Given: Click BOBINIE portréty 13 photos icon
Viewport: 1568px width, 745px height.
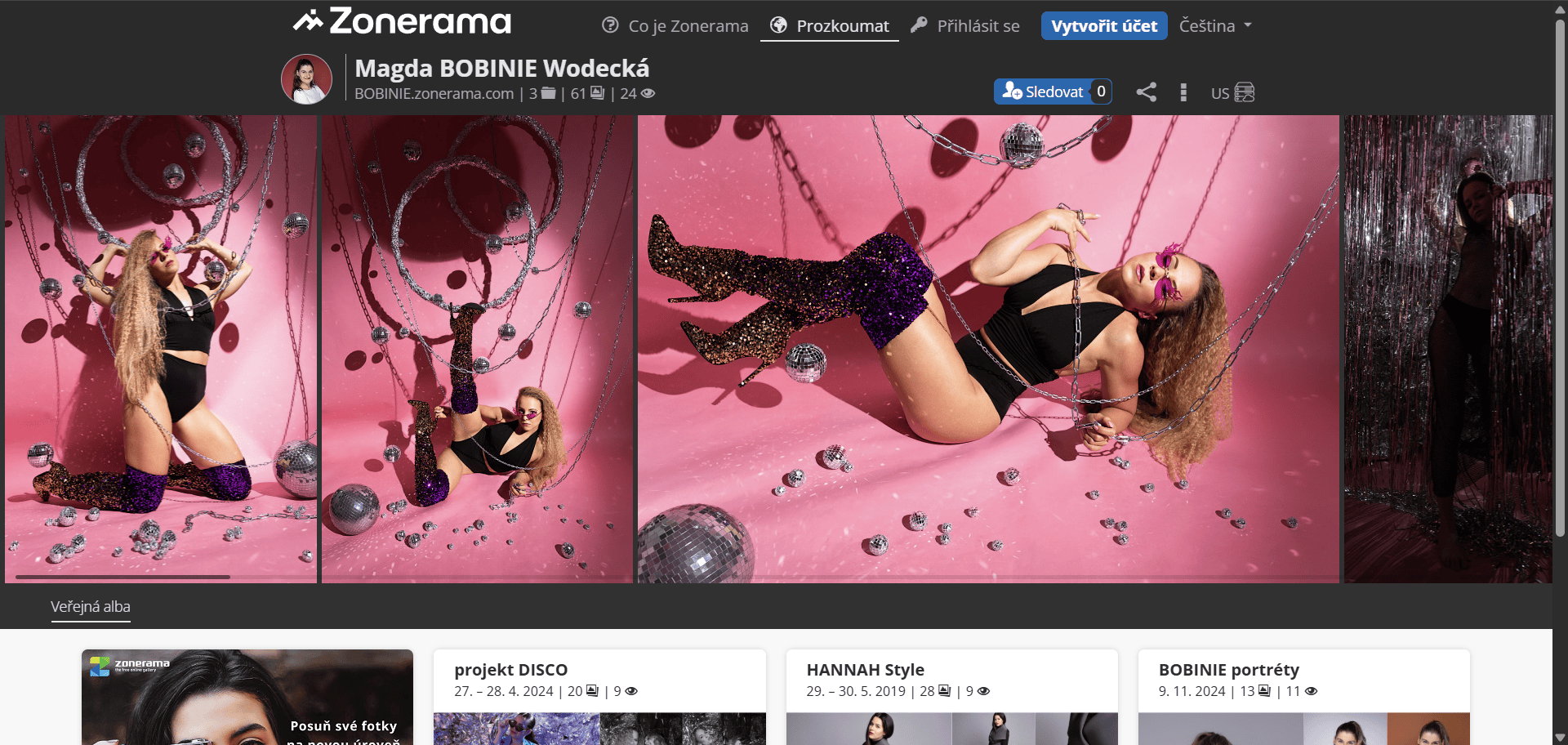Looking at the screenshot, I should pyautogui.click(x=1264, y=691).
